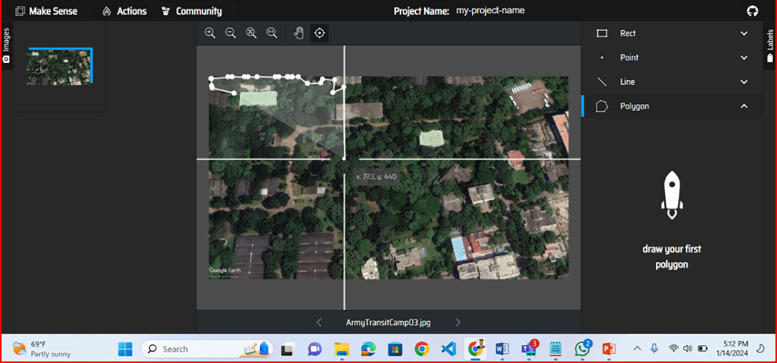Click the zoom out magnifier icon

(230, 33)
